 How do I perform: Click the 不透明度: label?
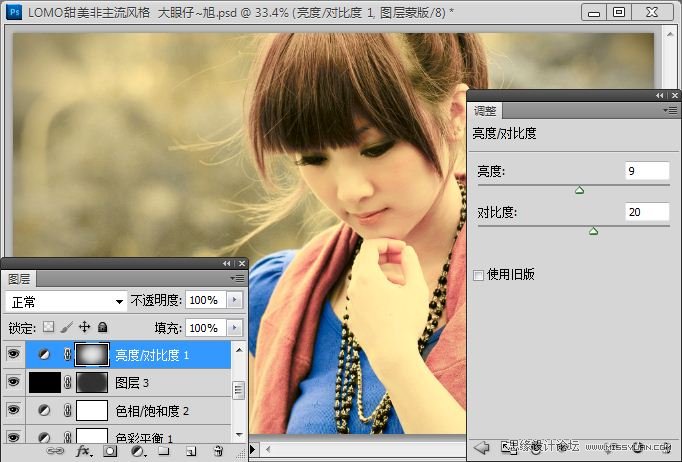pos(156,300)
